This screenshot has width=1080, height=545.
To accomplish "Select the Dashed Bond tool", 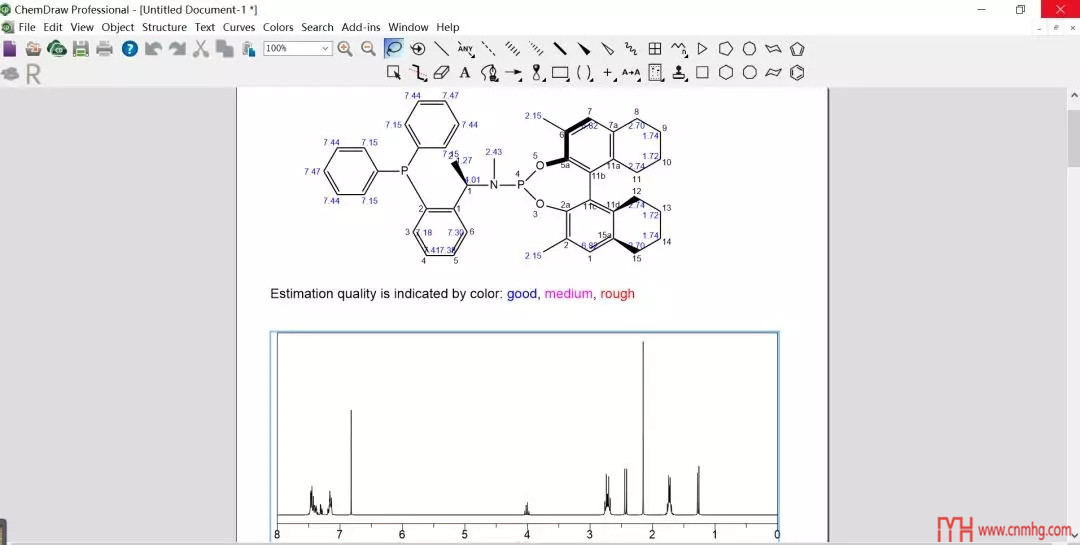I will 488,49.
